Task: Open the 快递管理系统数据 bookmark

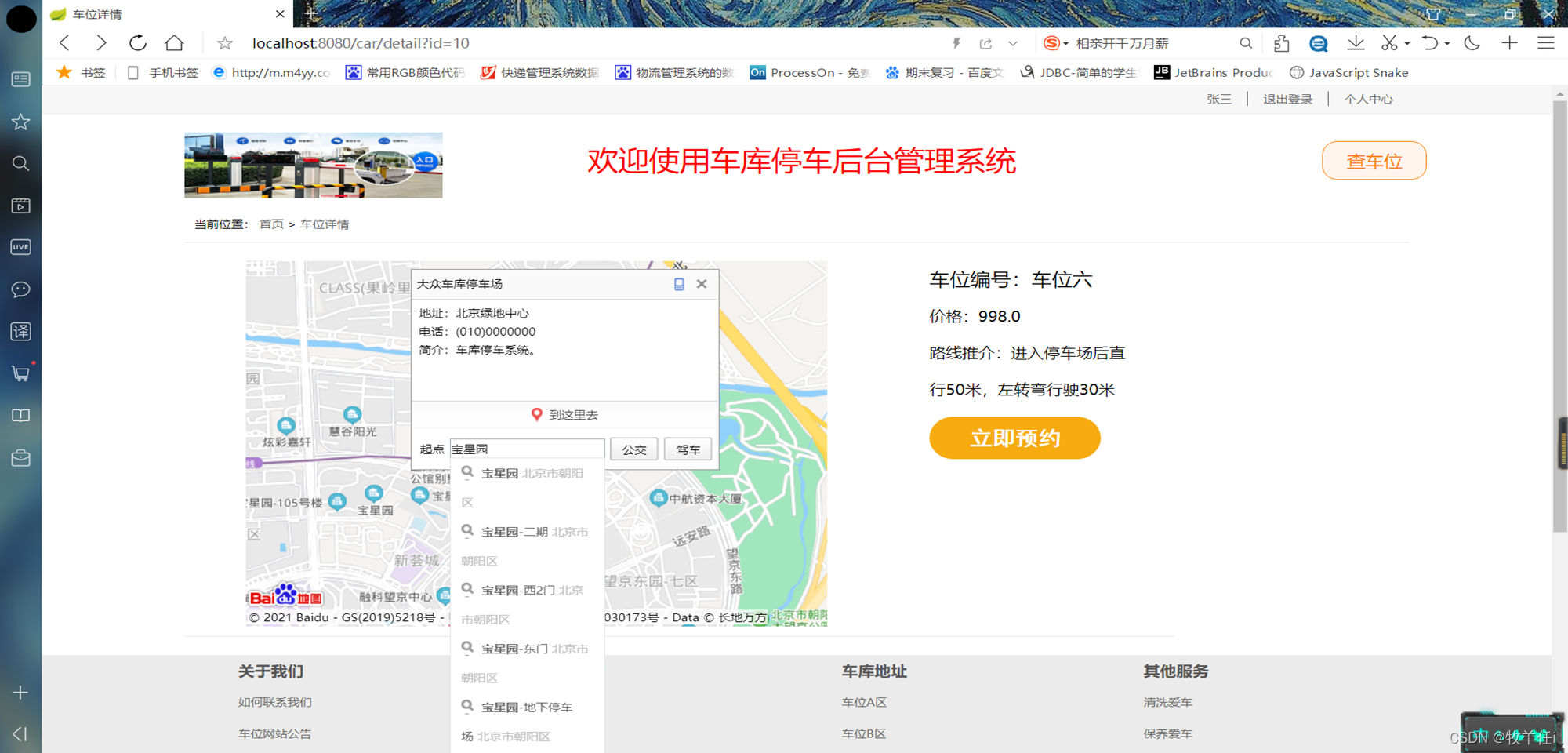Action: pos(540,72)
